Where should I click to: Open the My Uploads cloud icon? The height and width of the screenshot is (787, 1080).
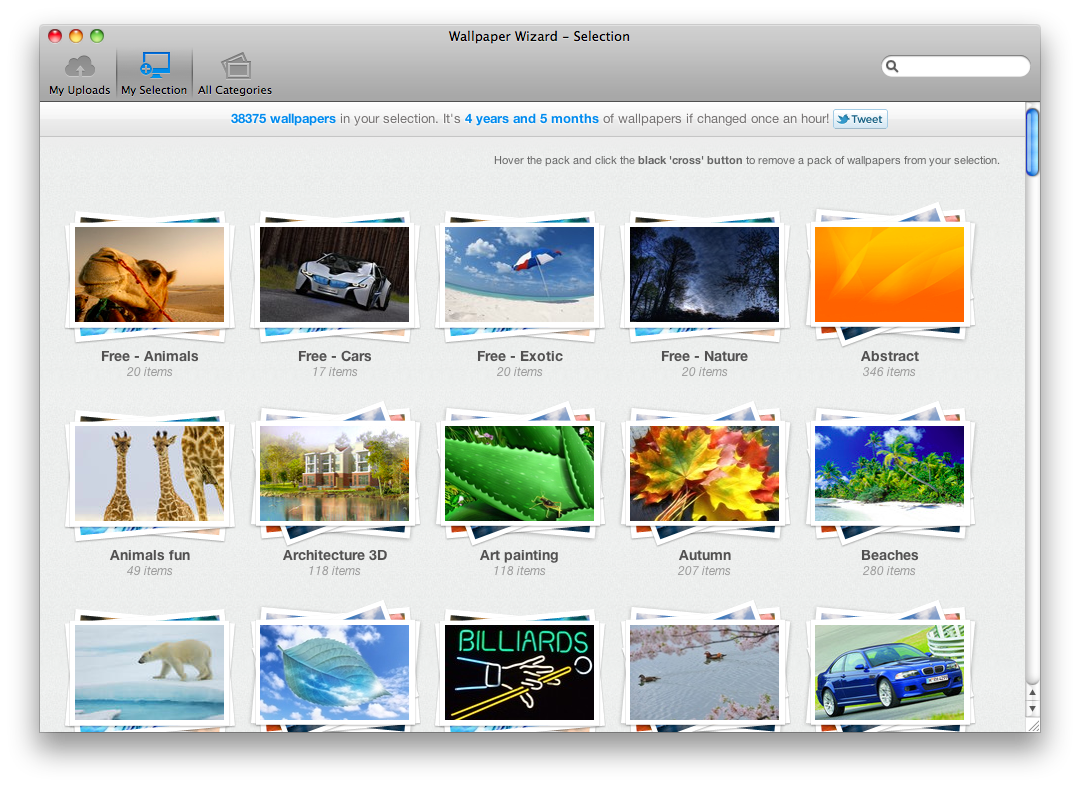point(80,67)
